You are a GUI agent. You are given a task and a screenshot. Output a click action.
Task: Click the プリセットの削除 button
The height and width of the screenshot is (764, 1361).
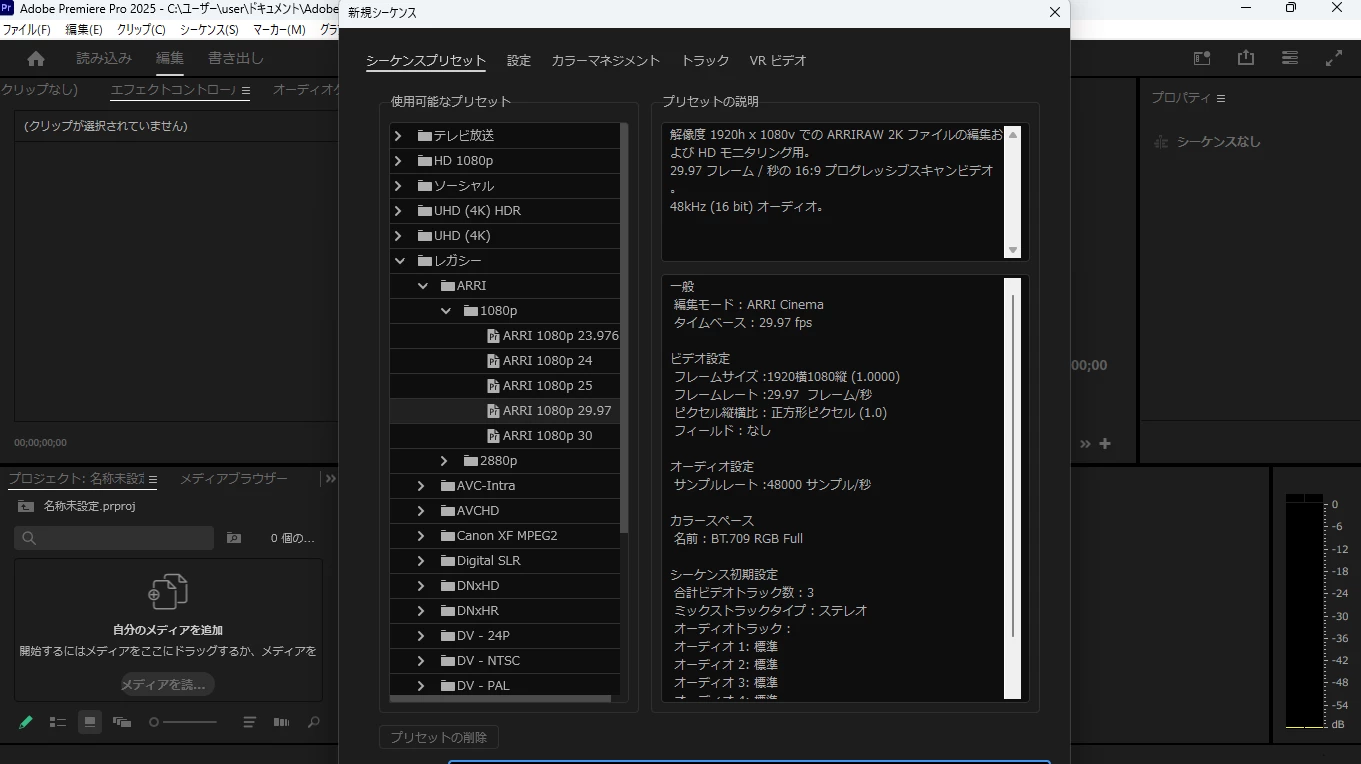pos(439,737)
